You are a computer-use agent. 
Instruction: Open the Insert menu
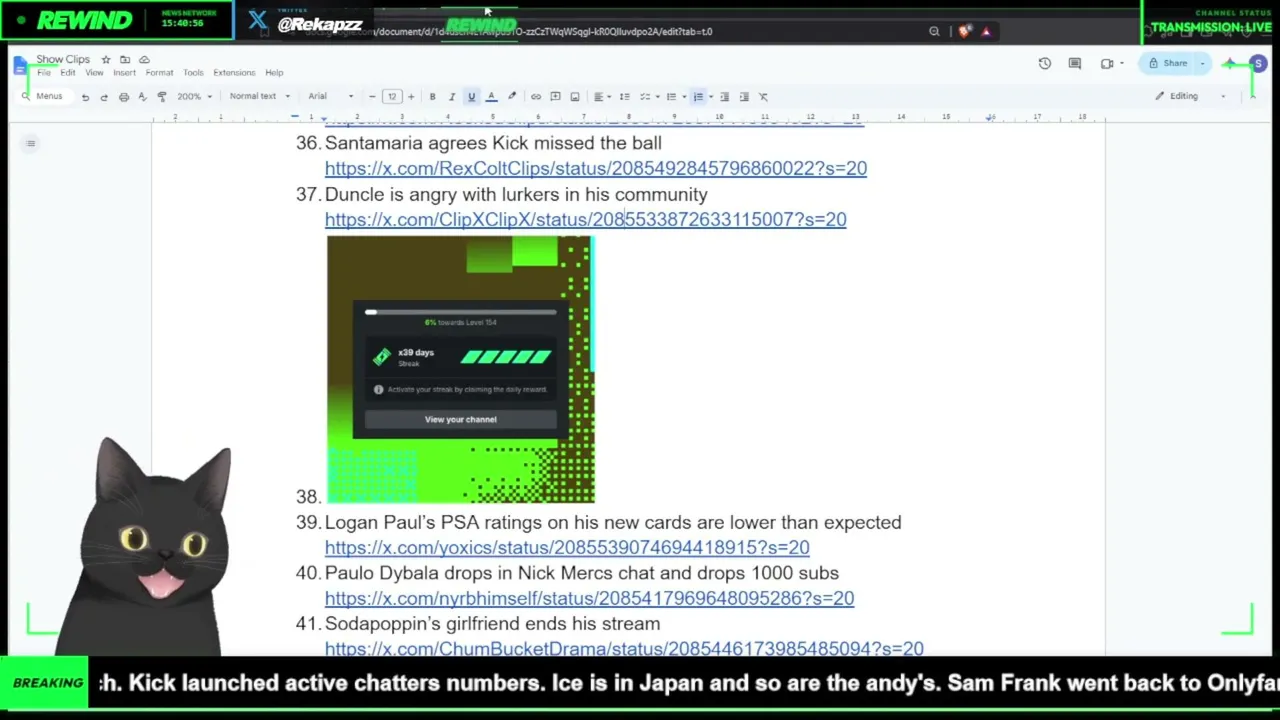tap(124, 73)
